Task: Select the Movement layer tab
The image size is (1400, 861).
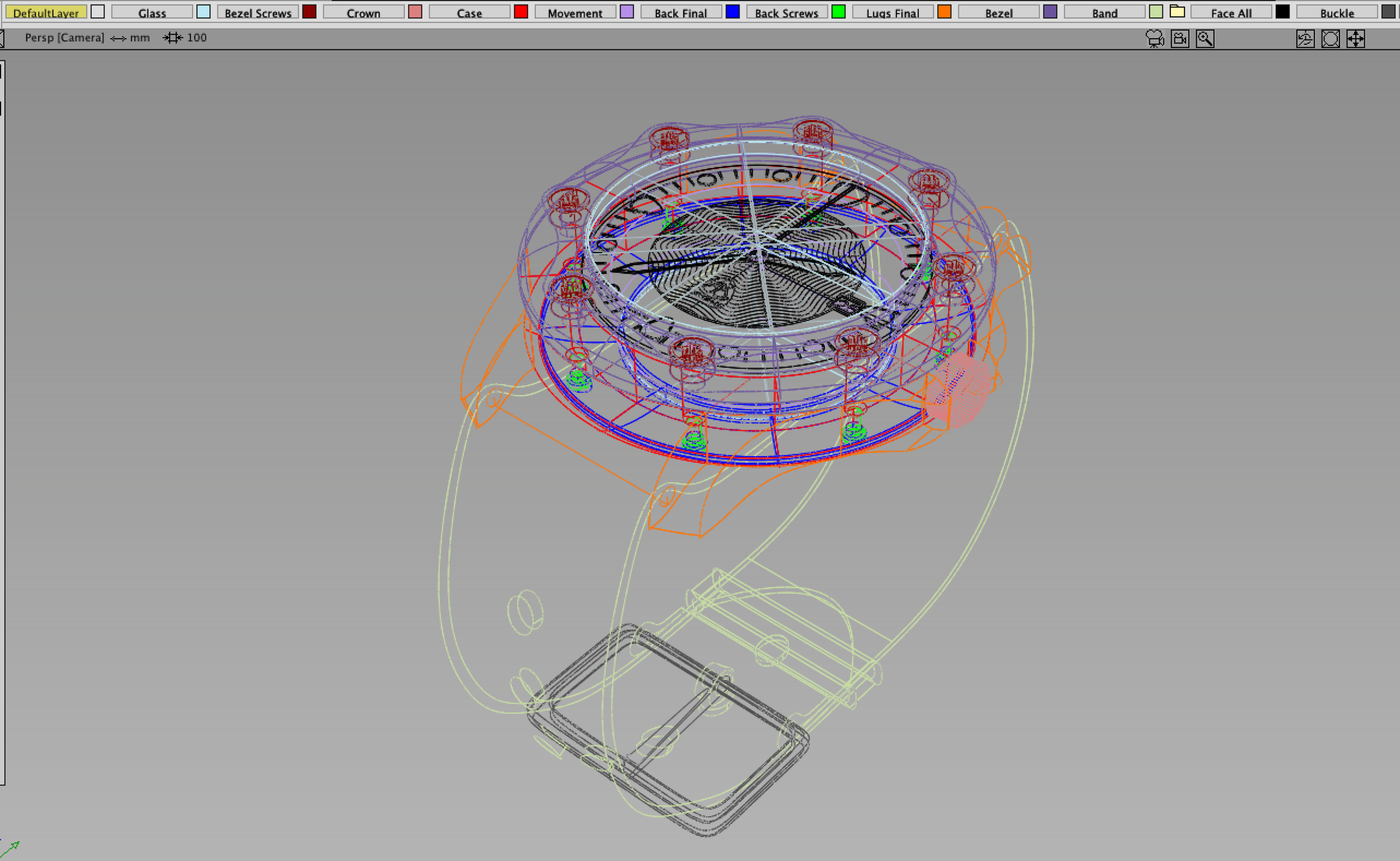Action: (575, 12)
